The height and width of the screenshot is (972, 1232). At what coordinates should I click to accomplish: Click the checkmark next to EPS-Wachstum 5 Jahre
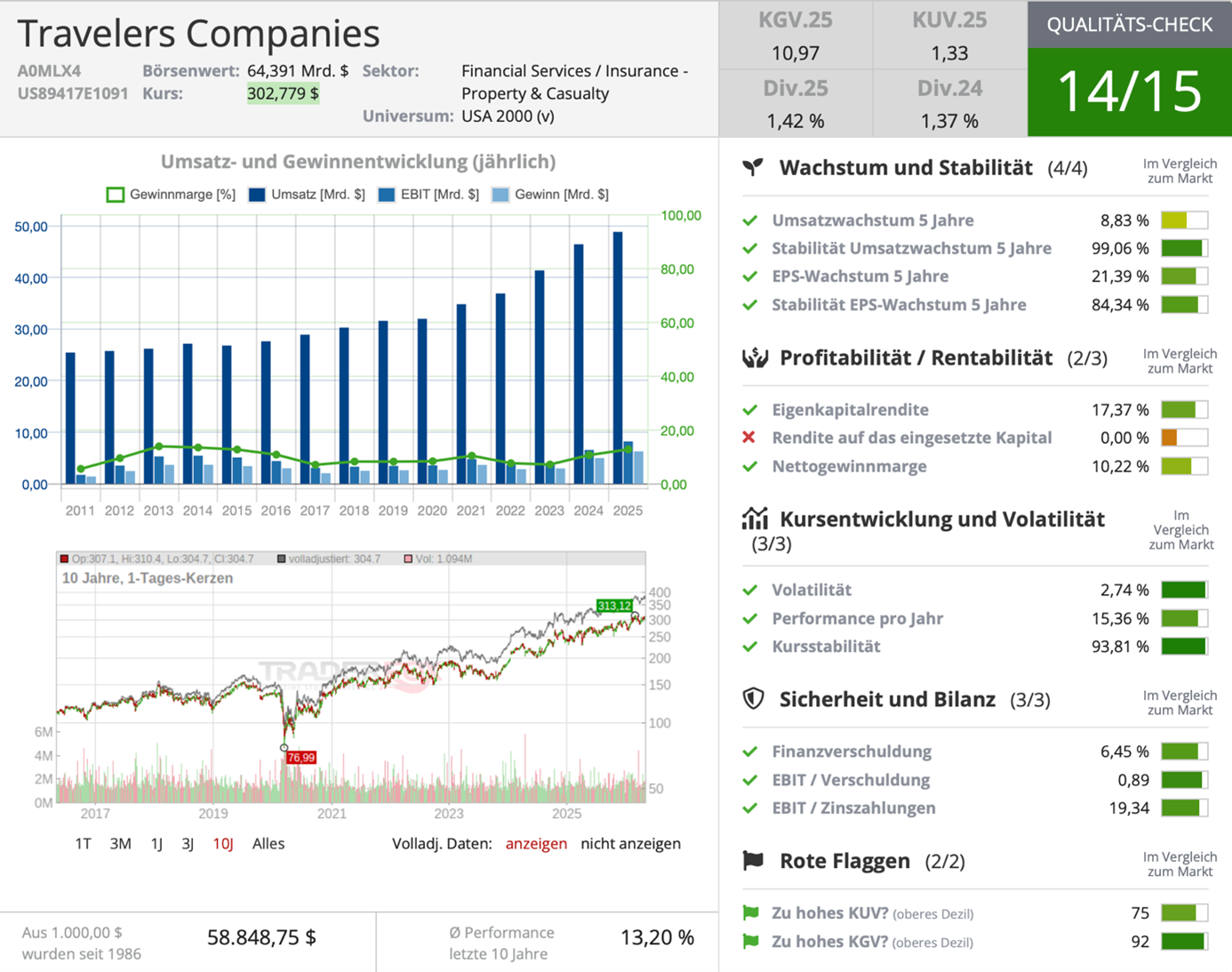(750, 277)
